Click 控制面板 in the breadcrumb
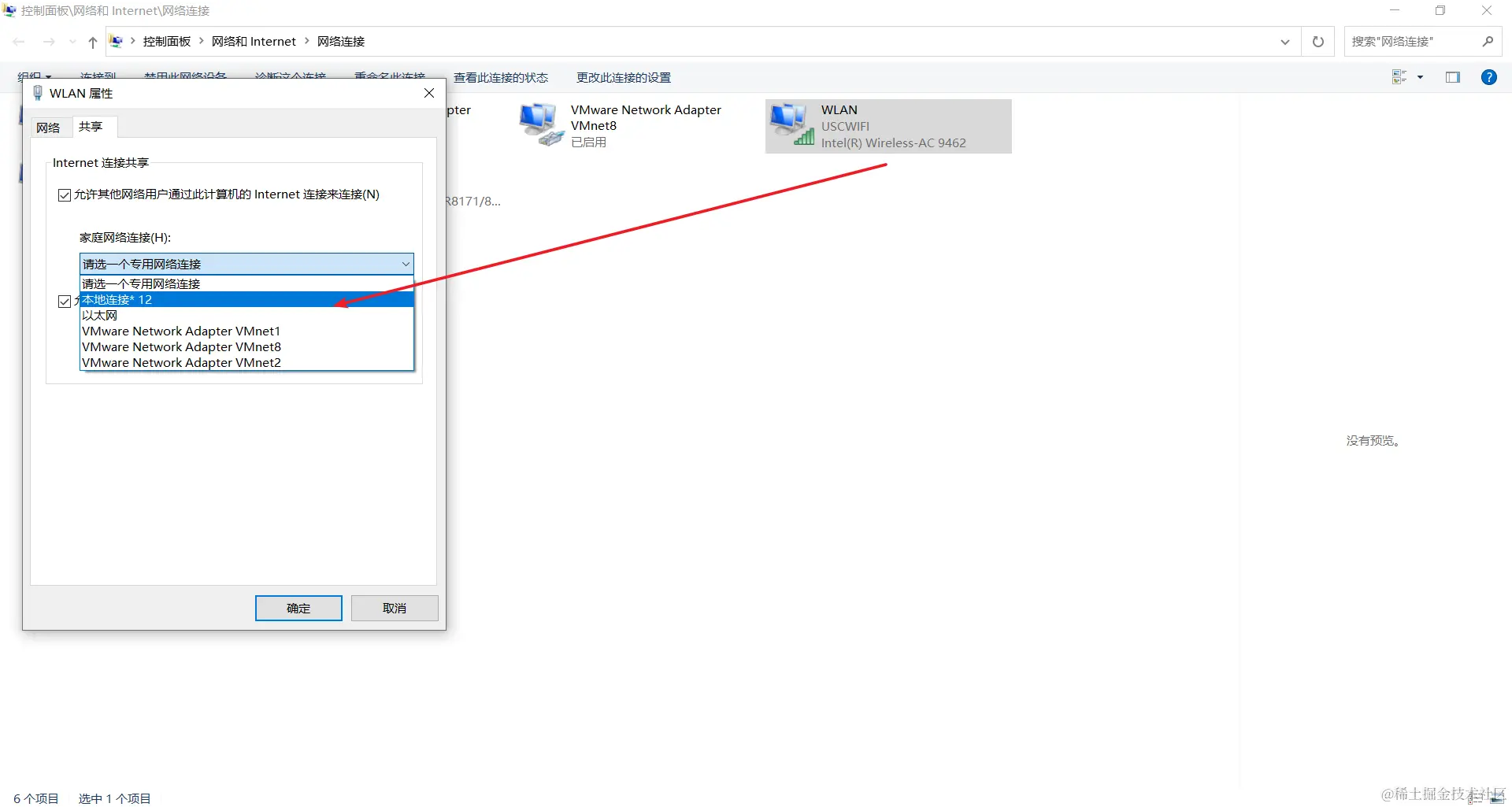1512x807 pixels. [167, 42]
